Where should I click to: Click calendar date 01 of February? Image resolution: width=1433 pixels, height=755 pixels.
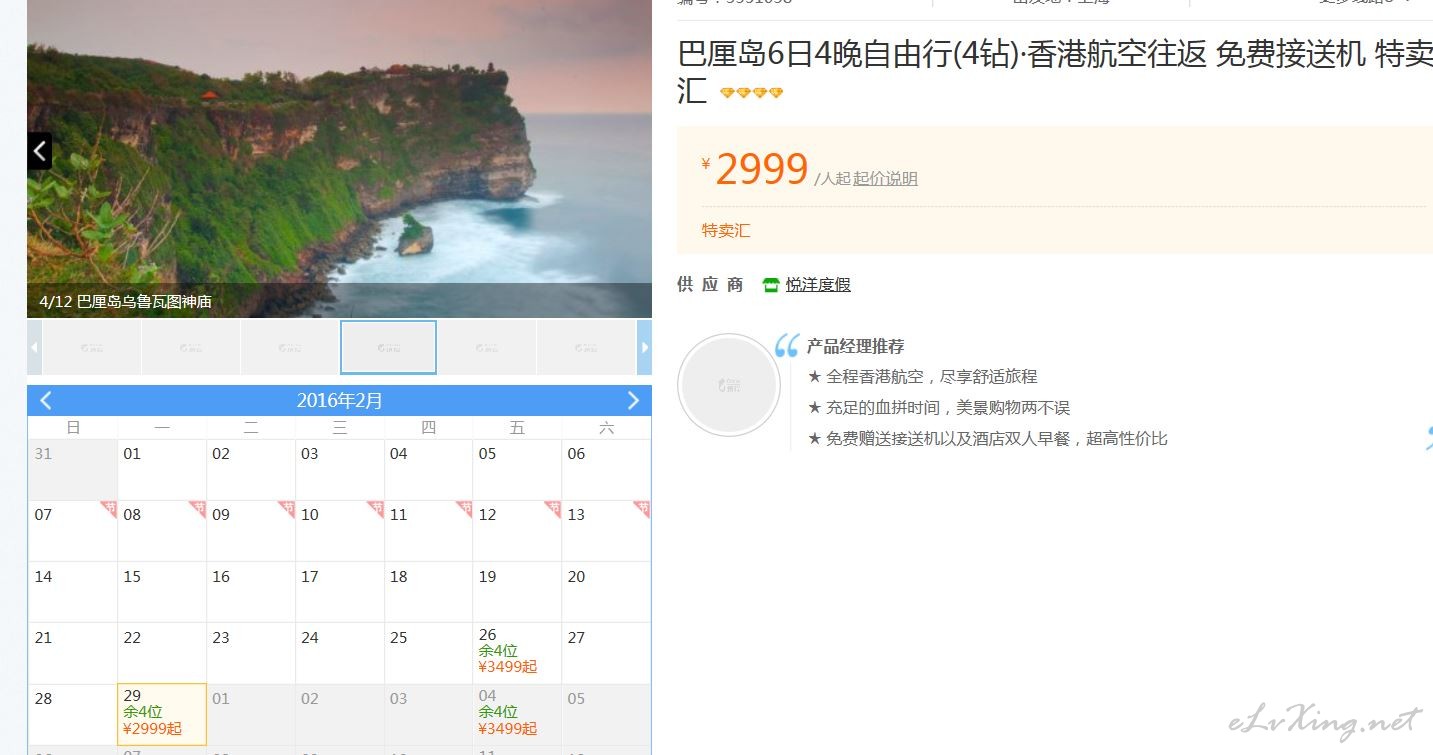(x=162, y=470)
